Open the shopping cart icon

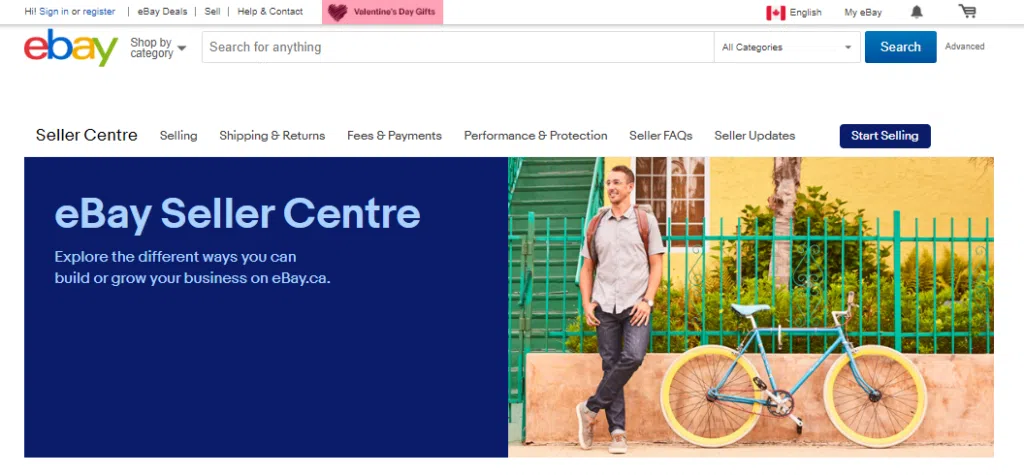(967, 11)
